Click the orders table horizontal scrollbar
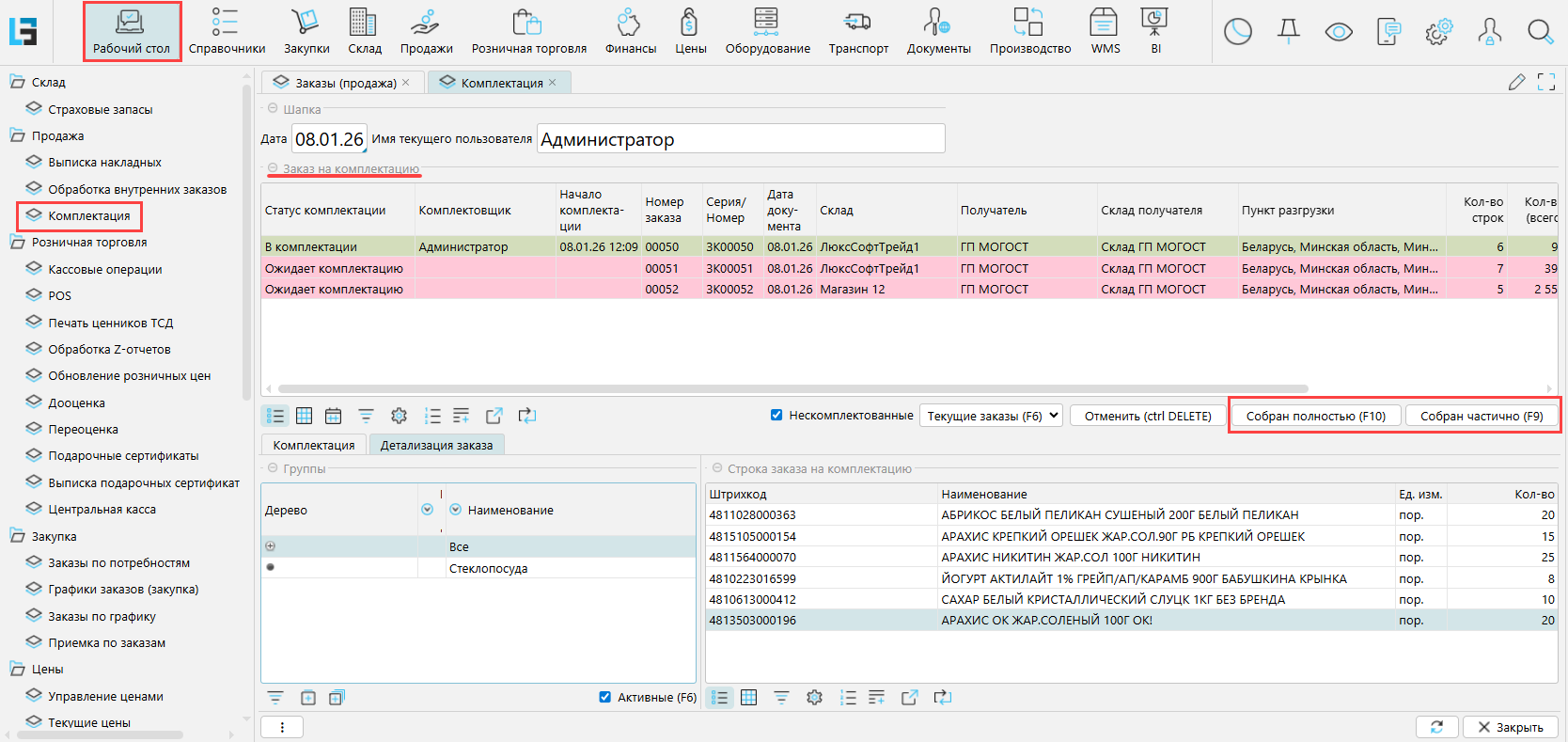 [x=792, y=388]
